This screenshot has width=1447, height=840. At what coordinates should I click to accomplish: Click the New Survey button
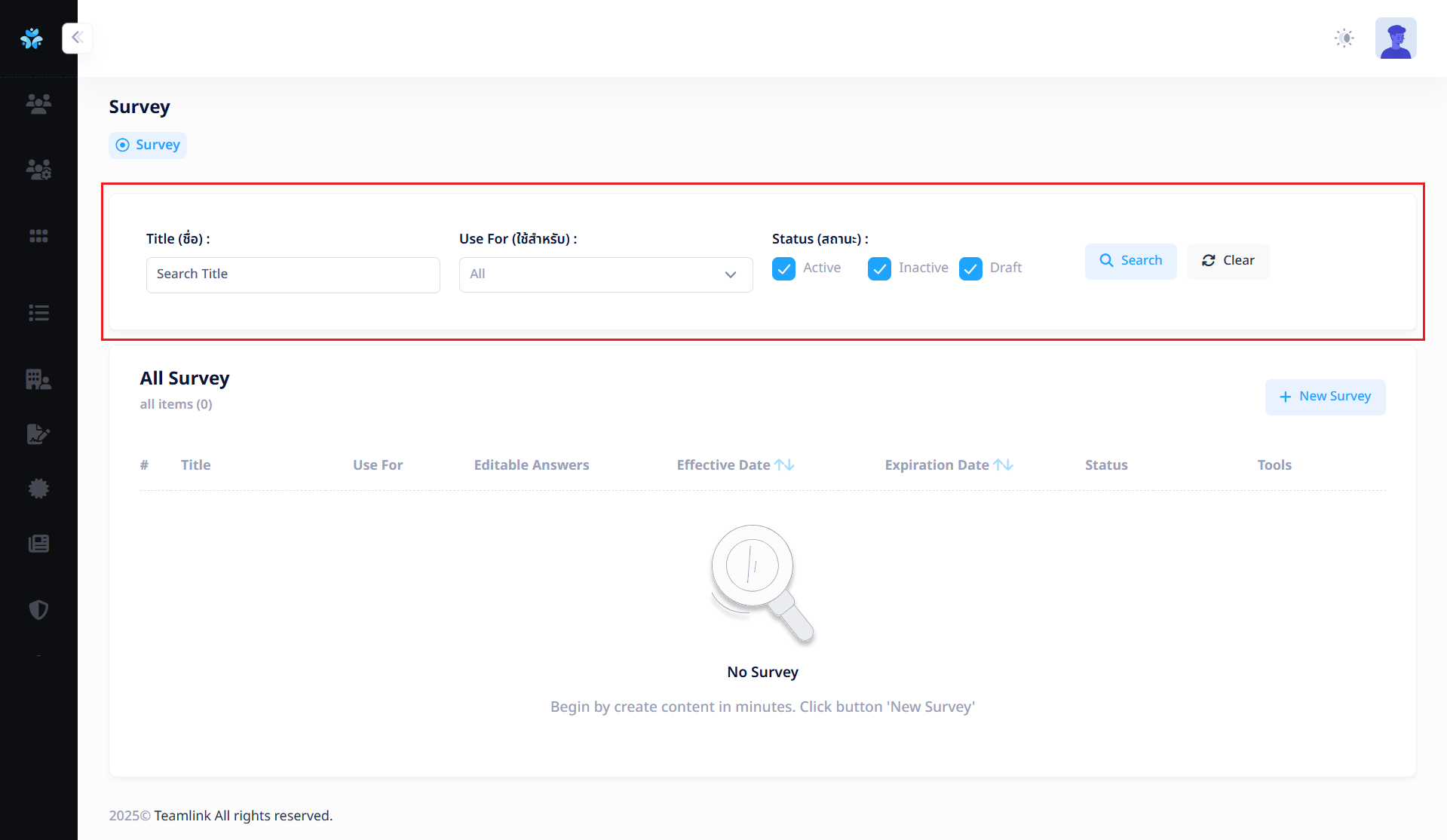[1325, 397]
